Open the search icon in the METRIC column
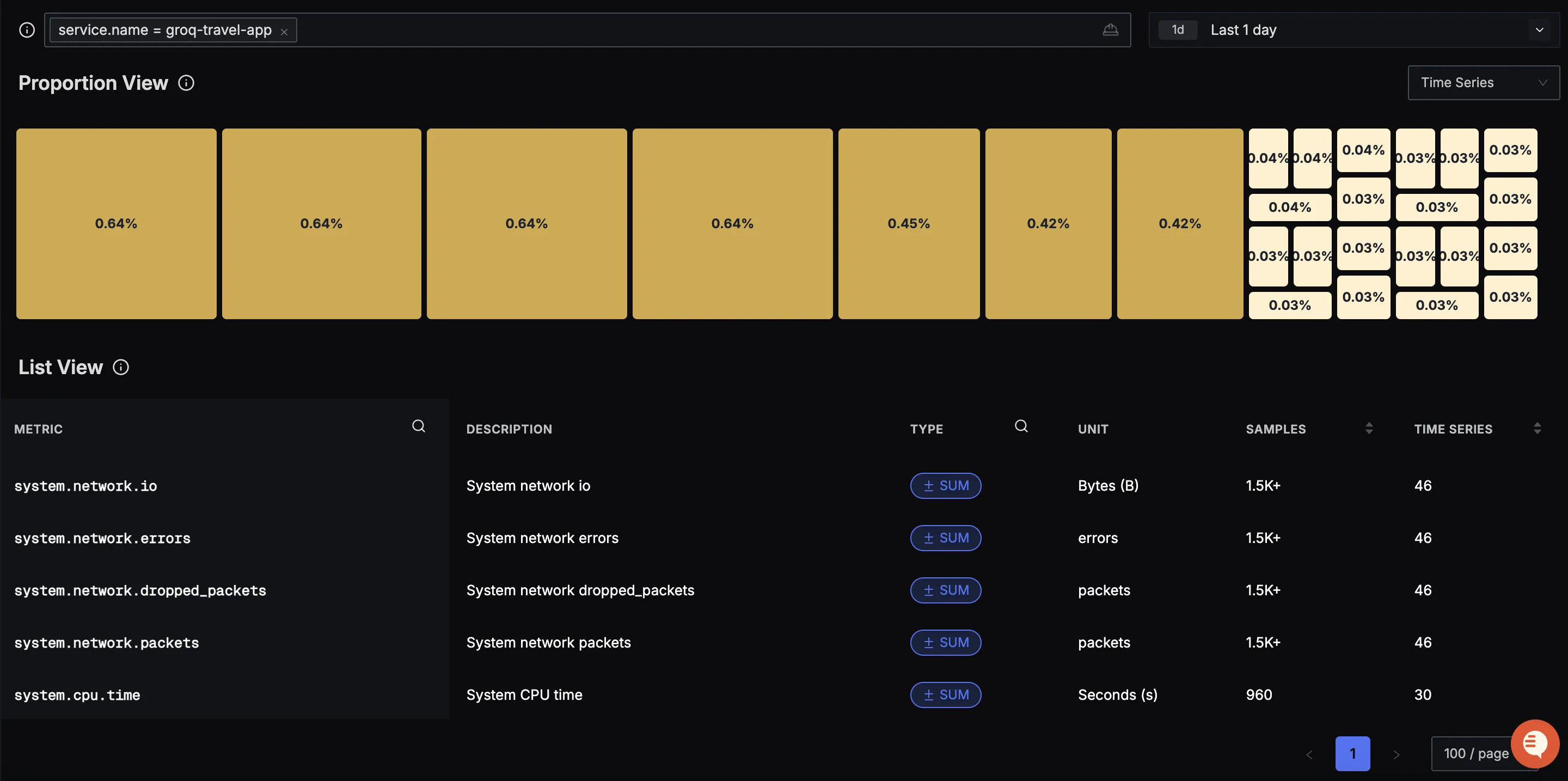 point(418,427)
